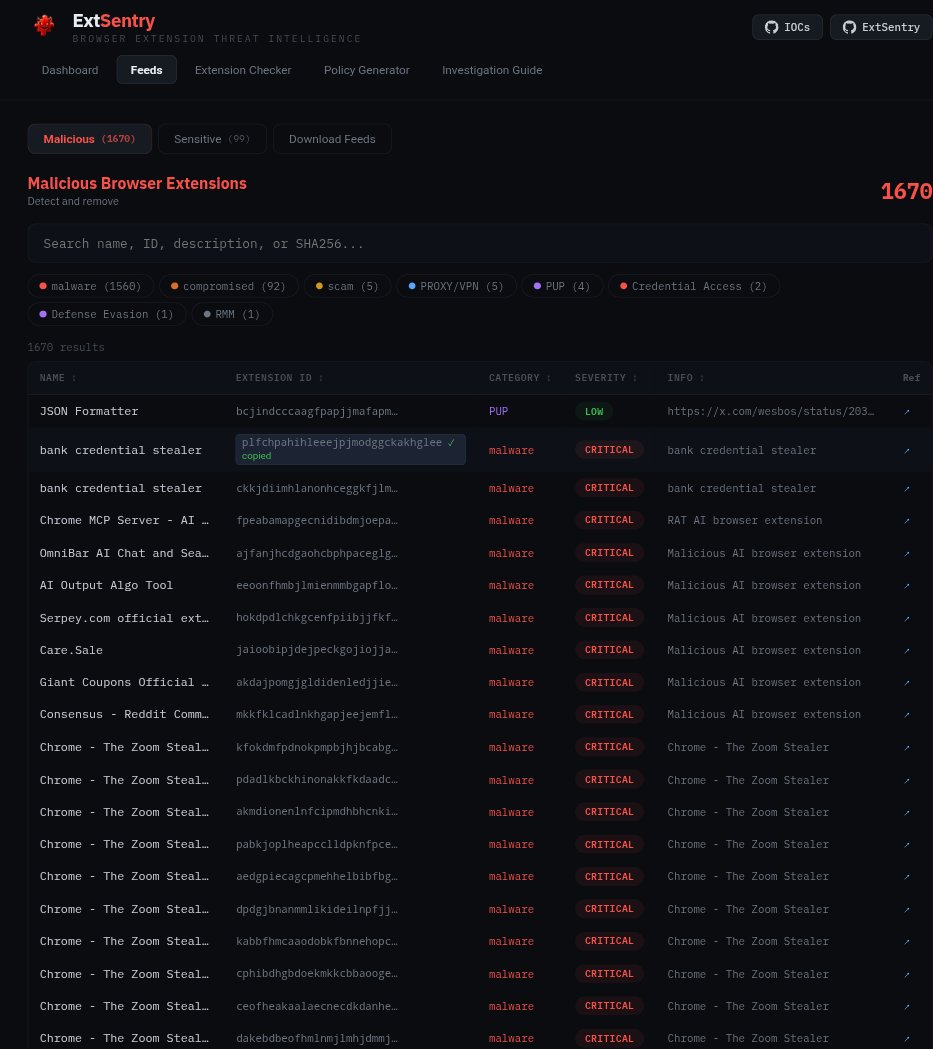The height and width of the screenshot is (1049, 933).
Task: Open reference arrow for AI Output Algo Tool
Action: point(907,585)
